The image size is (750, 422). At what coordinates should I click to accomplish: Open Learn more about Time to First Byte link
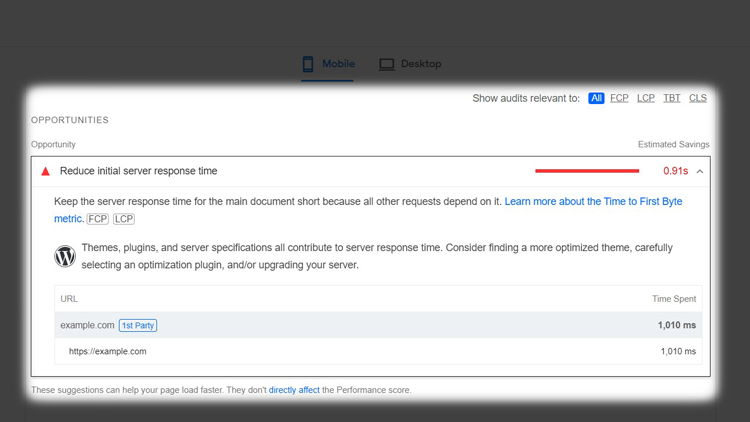coord(593,201)
